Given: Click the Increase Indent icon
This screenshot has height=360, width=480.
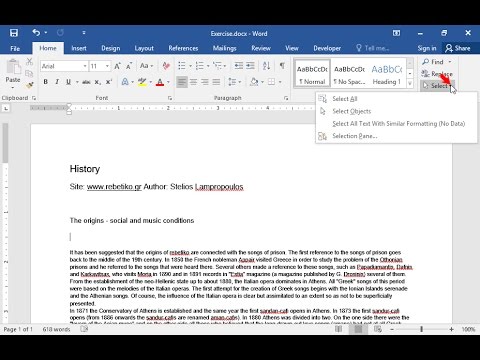Looking at the screenshot, I should coord(250,66).
